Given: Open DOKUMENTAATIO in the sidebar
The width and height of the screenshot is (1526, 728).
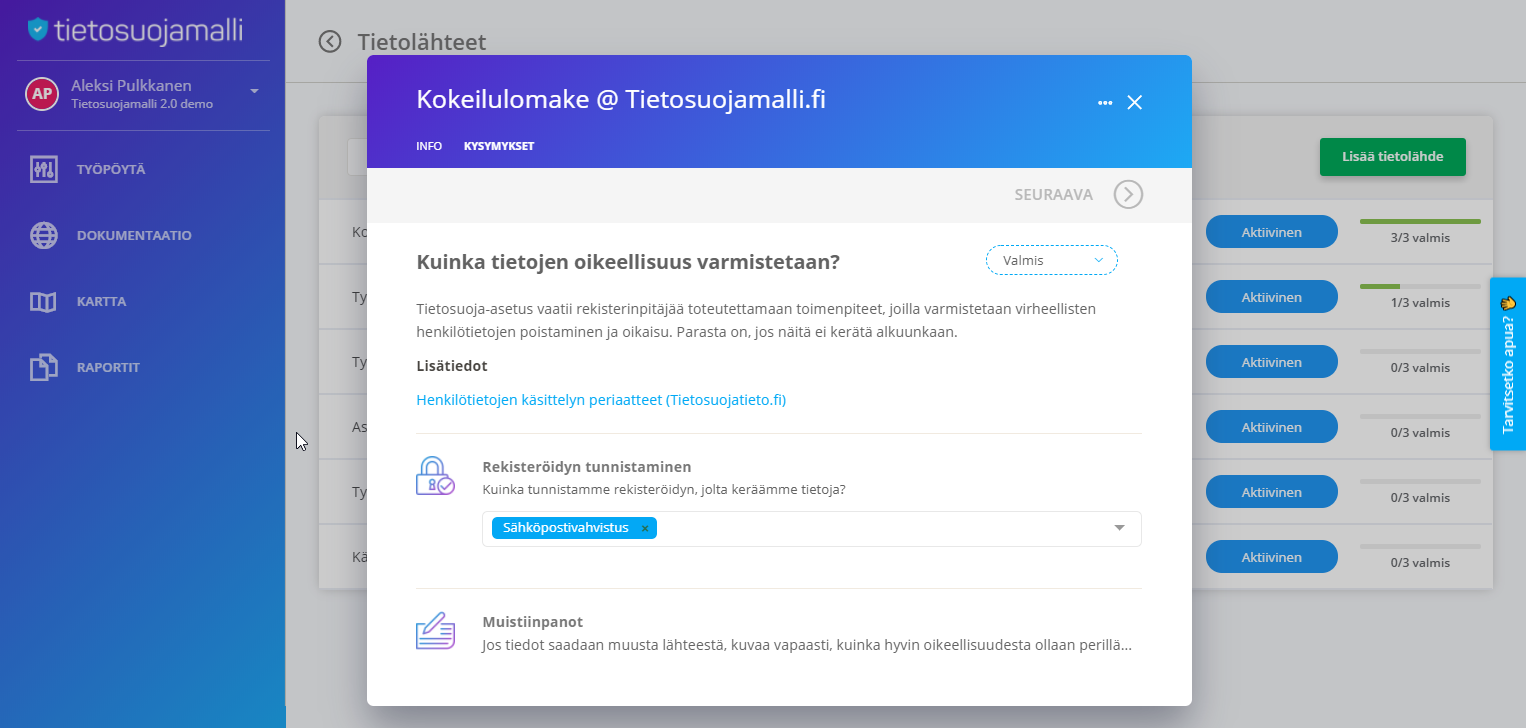Looking at the screenshot, I should click(134, 235).
